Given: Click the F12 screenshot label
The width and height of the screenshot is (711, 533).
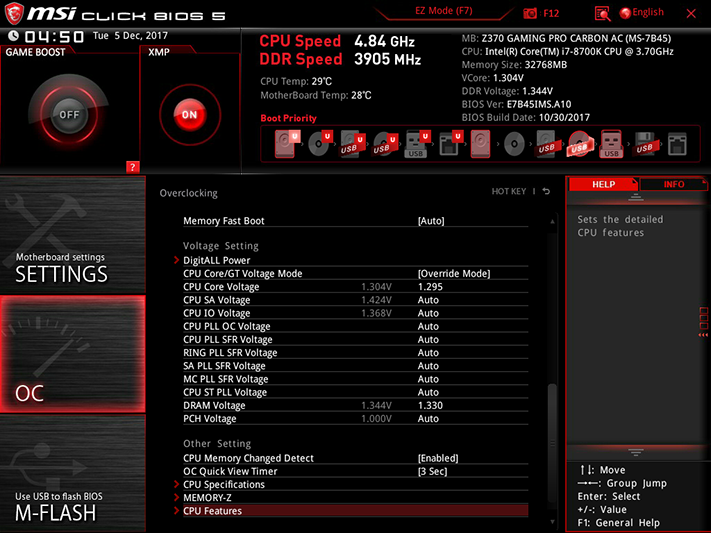Looking at the screenshot, I should point(551,13).
